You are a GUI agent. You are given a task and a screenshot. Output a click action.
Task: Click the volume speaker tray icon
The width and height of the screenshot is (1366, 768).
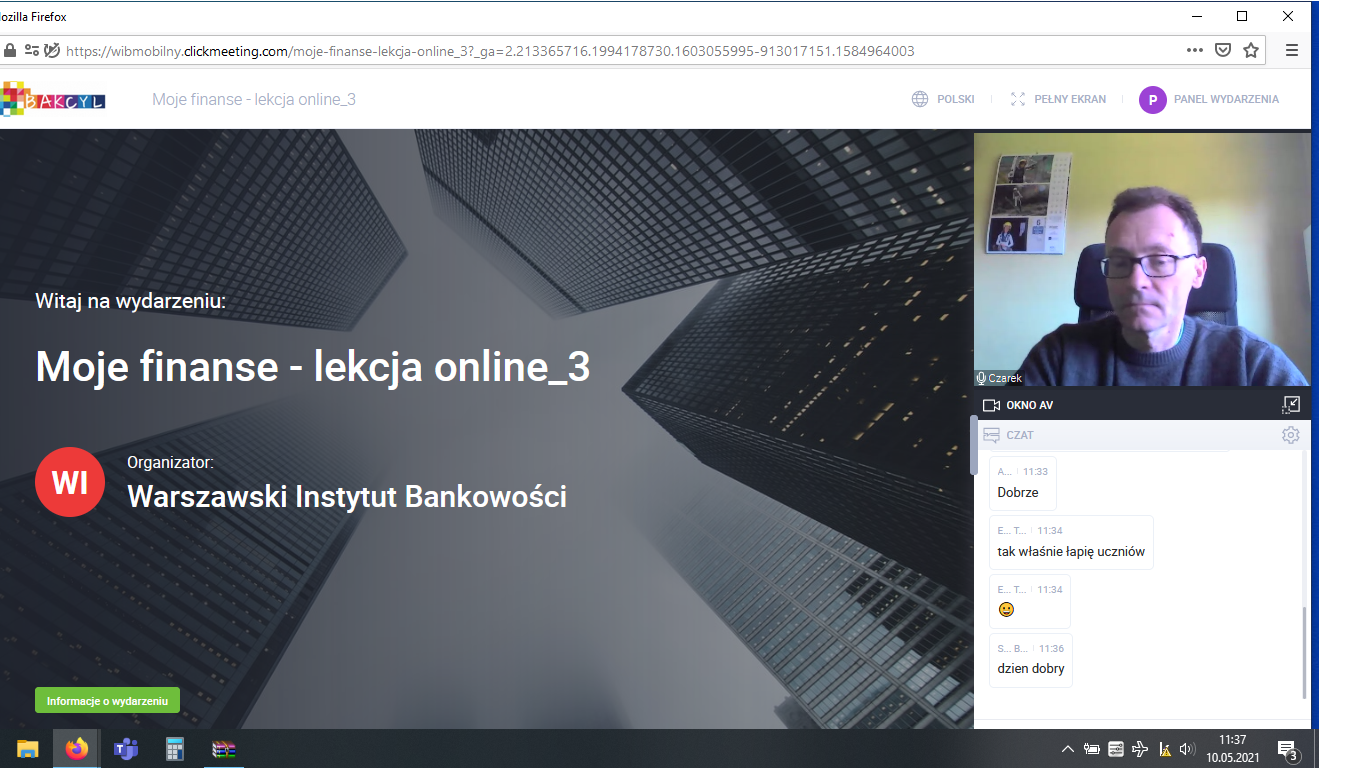1188,748
